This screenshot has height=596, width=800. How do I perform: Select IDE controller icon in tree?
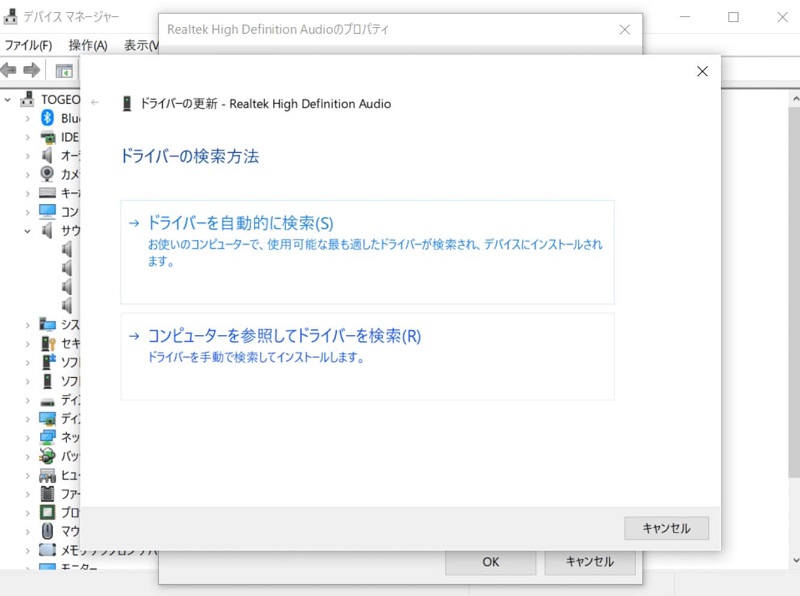click(x=47, y=137)
